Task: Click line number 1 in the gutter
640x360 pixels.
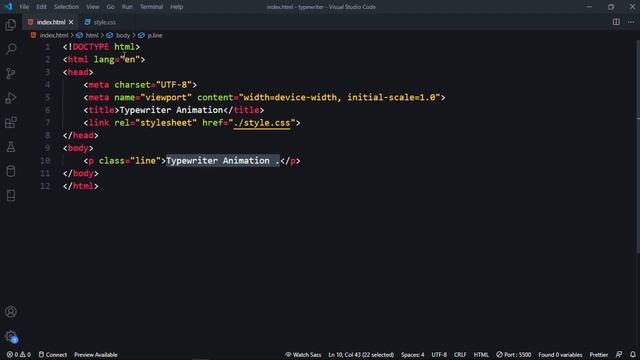Action: pos(47,47)
